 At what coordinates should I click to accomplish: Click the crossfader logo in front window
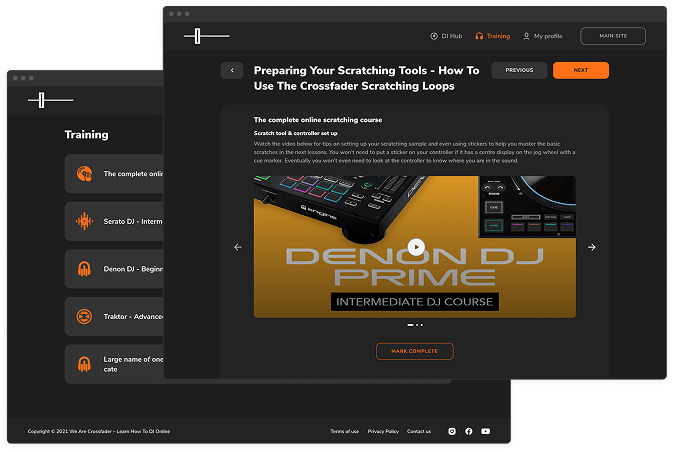coord(207,36)
